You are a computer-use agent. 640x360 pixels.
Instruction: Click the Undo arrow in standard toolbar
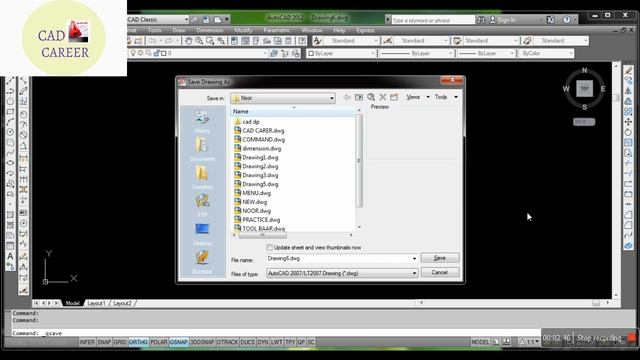pos(152,41)
